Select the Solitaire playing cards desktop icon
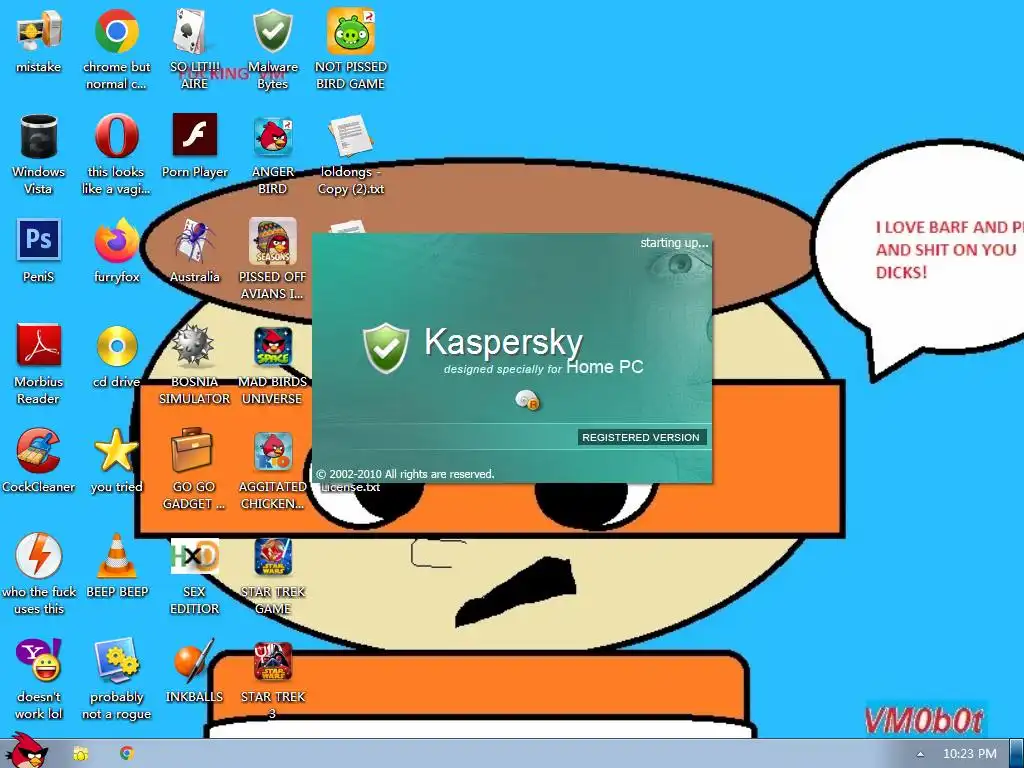The width and height of the screenshot is (1024, 768). (194, 31)
